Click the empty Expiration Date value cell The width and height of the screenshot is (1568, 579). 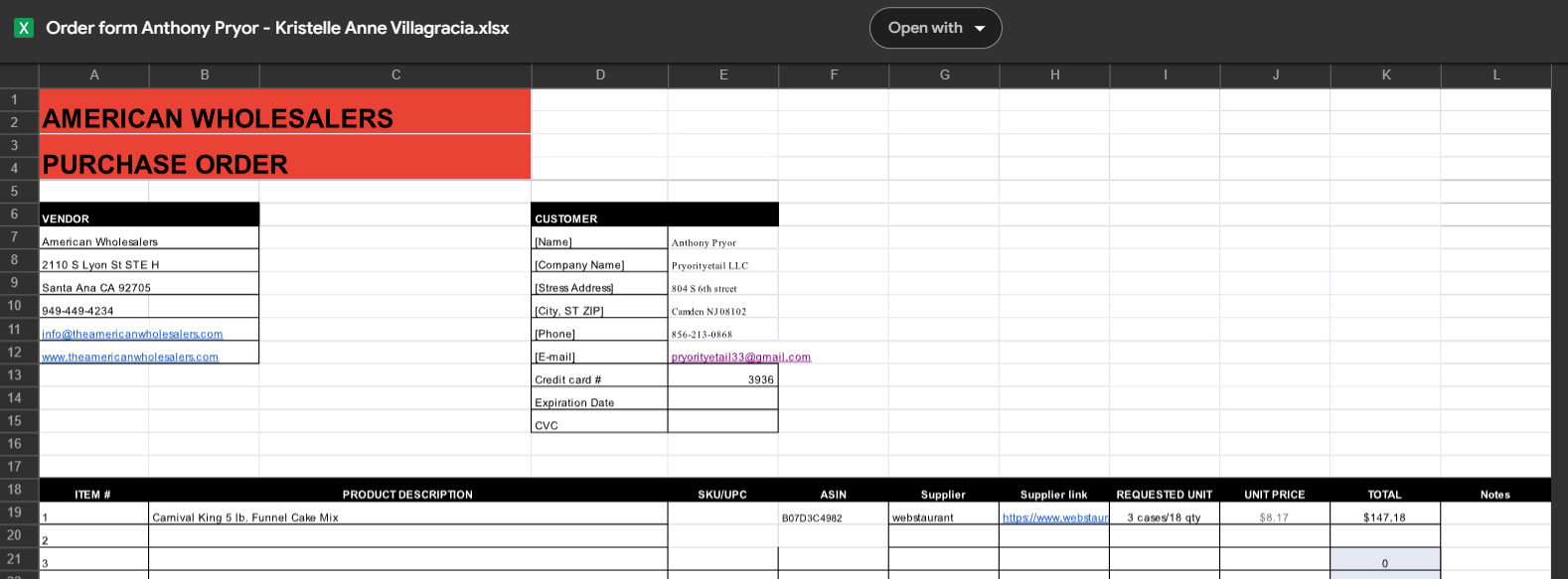pyautogui.click(x=723, y=398)
